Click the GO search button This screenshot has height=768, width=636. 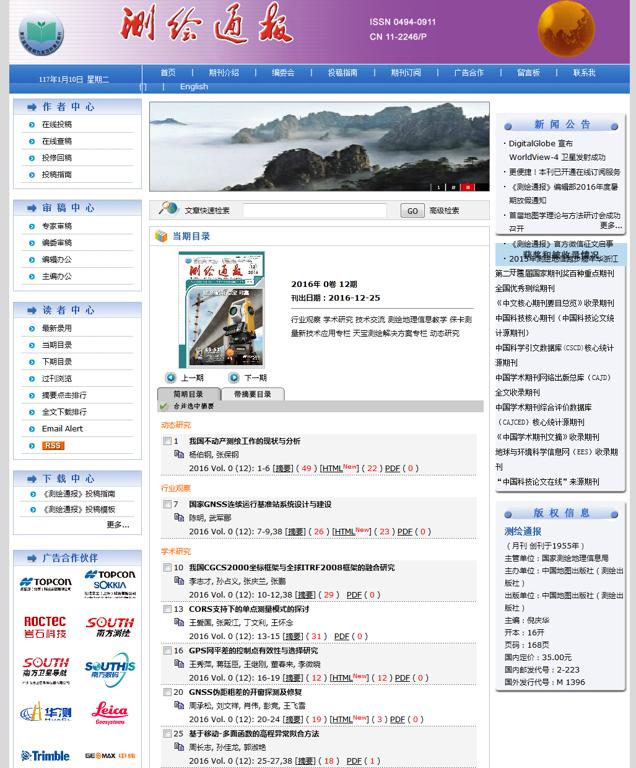pyautogui.click(x=413, y=211)
